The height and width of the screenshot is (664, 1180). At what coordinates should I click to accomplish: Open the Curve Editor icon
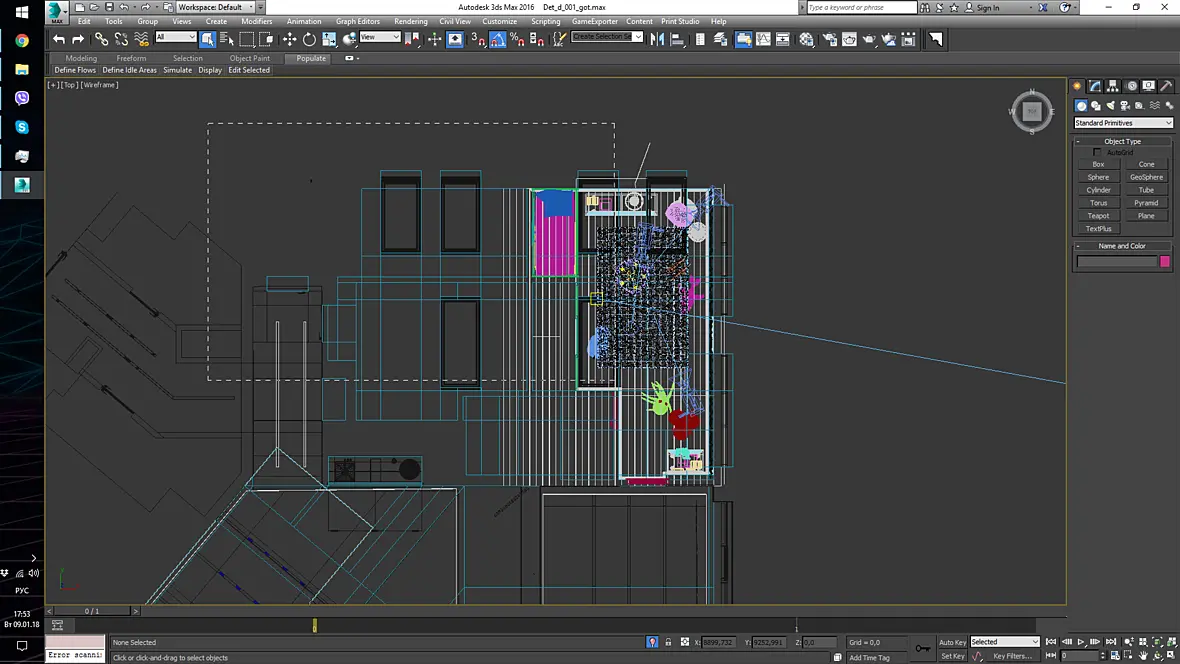(763, 39)
